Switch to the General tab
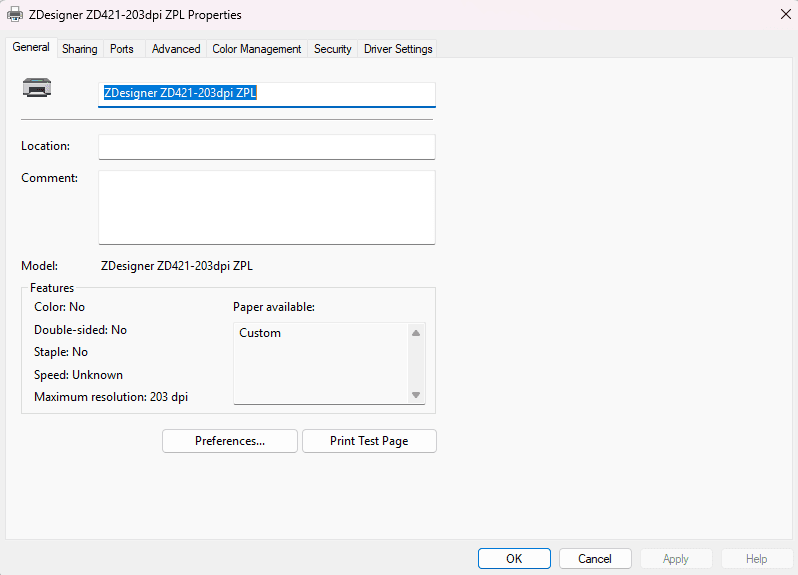Image resolution: width=798 pixels, height=575 pixels. [31, 48]
